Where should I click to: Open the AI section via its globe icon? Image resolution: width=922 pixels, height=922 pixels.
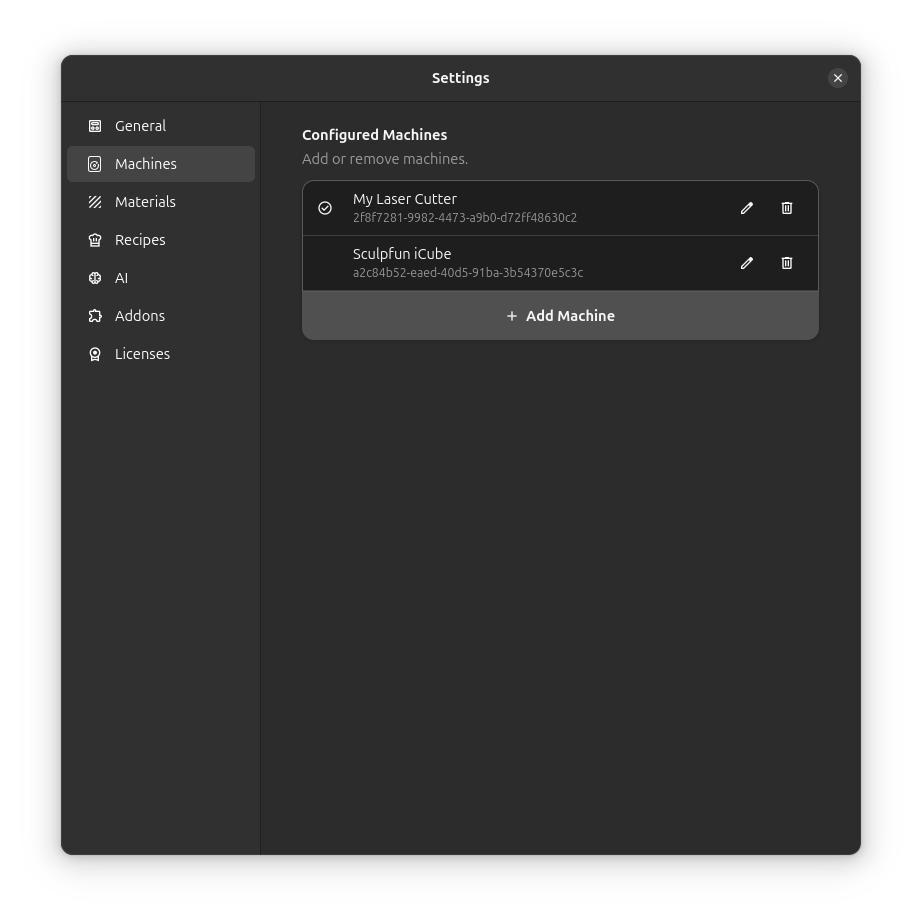[95, 278]
